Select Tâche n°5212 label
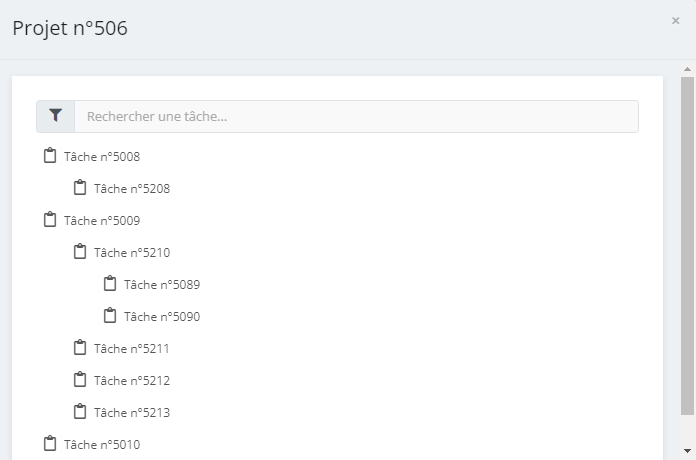The height and width of the screenshot is (460, 696). click(x=132, y=381)
